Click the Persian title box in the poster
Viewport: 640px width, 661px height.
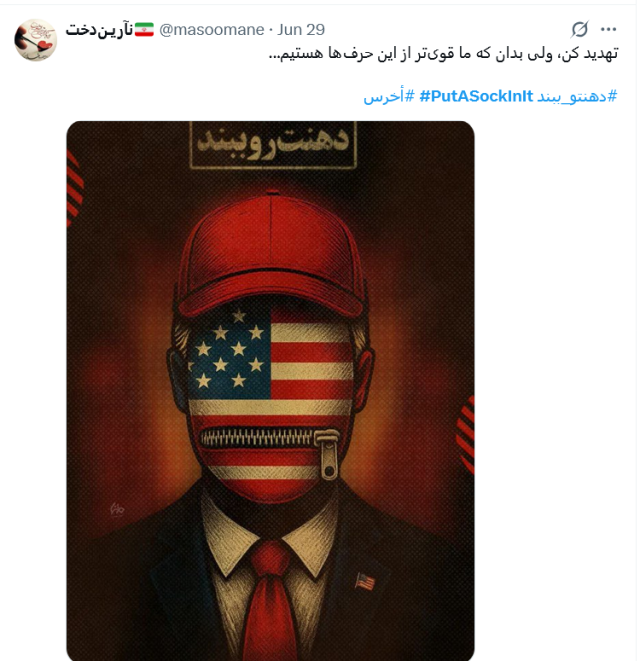274,145
